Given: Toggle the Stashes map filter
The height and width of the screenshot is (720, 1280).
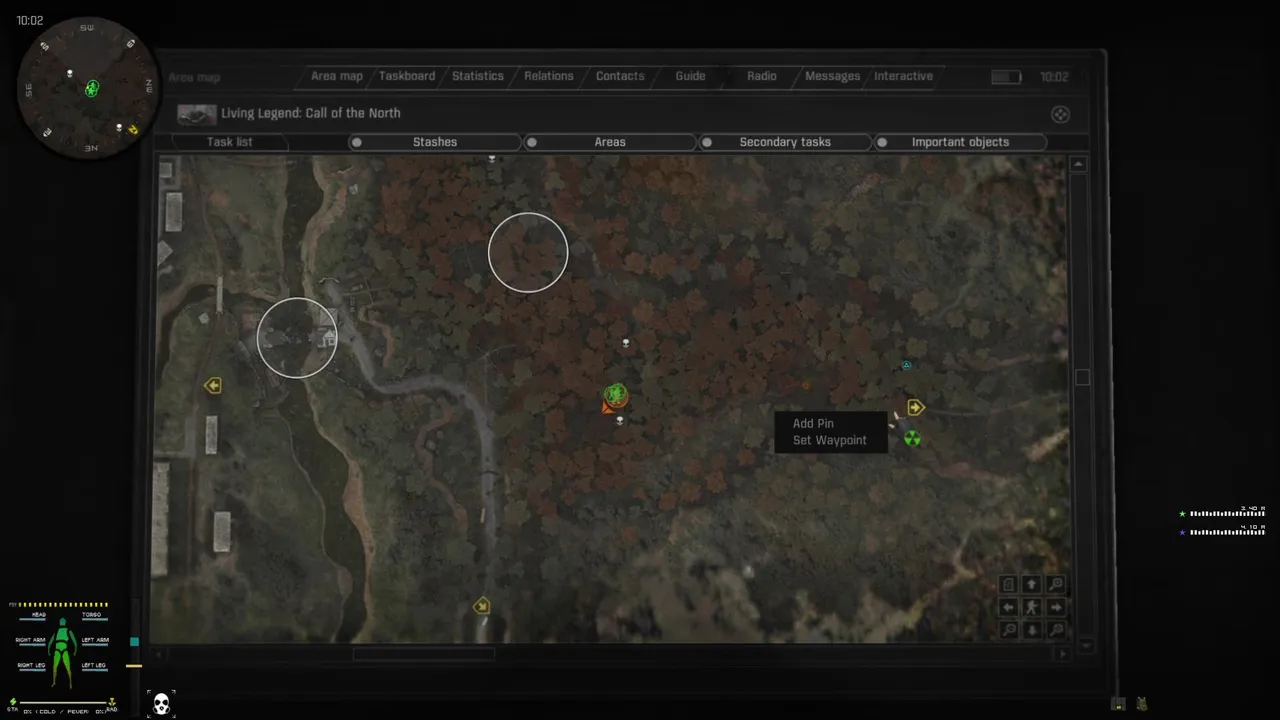Looking at the screenshot, I should point(434,142).
